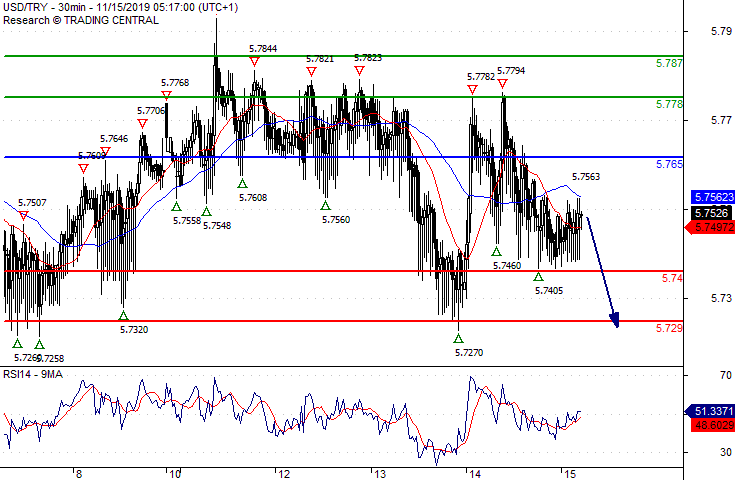The height and width of the screenshot is (480, 735).
Task: Click date 12 on the time axis
Action: tap(284, 474)
